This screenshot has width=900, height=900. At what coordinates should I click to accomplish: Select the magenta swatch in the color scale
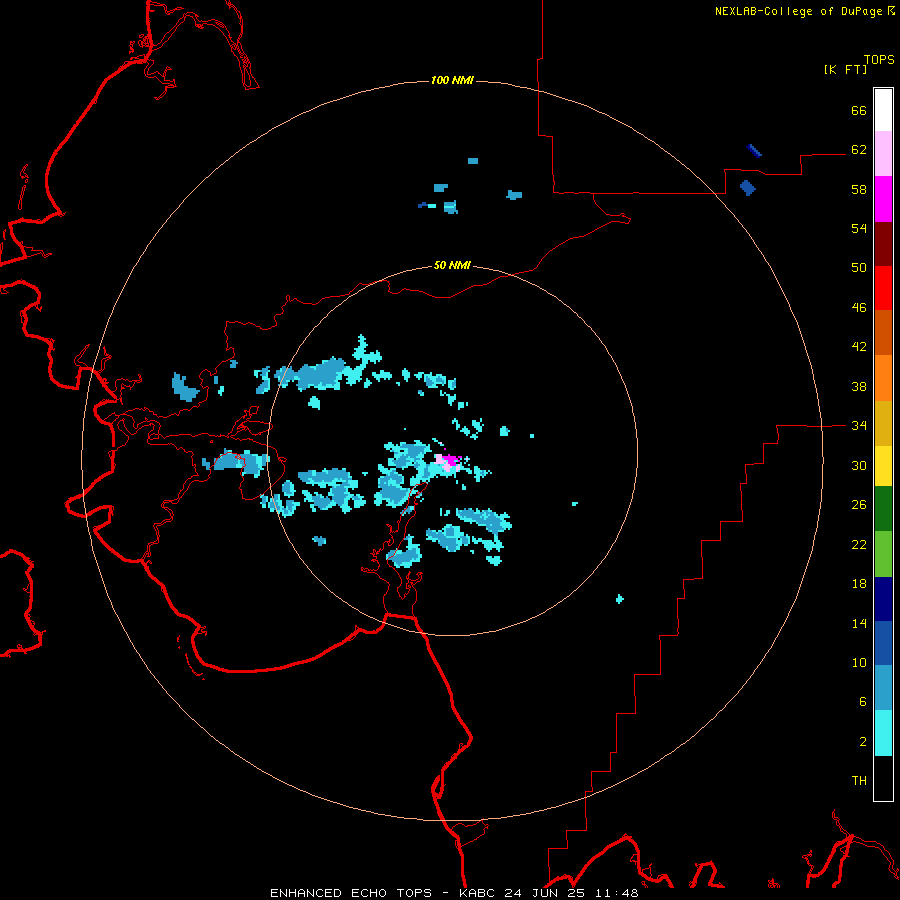(x=883, y=199)
